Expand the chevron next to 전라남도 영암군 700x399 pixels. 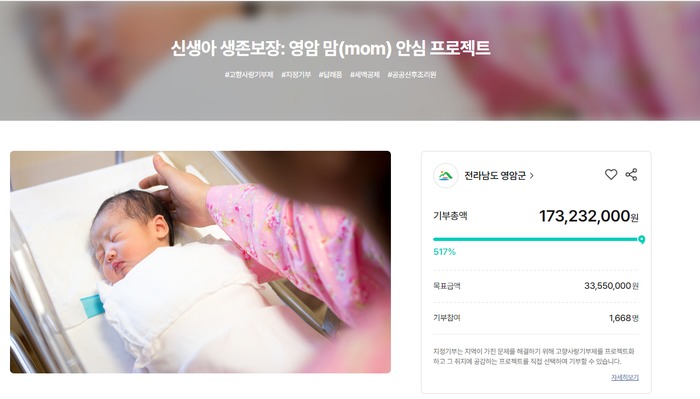coord(532,176)
